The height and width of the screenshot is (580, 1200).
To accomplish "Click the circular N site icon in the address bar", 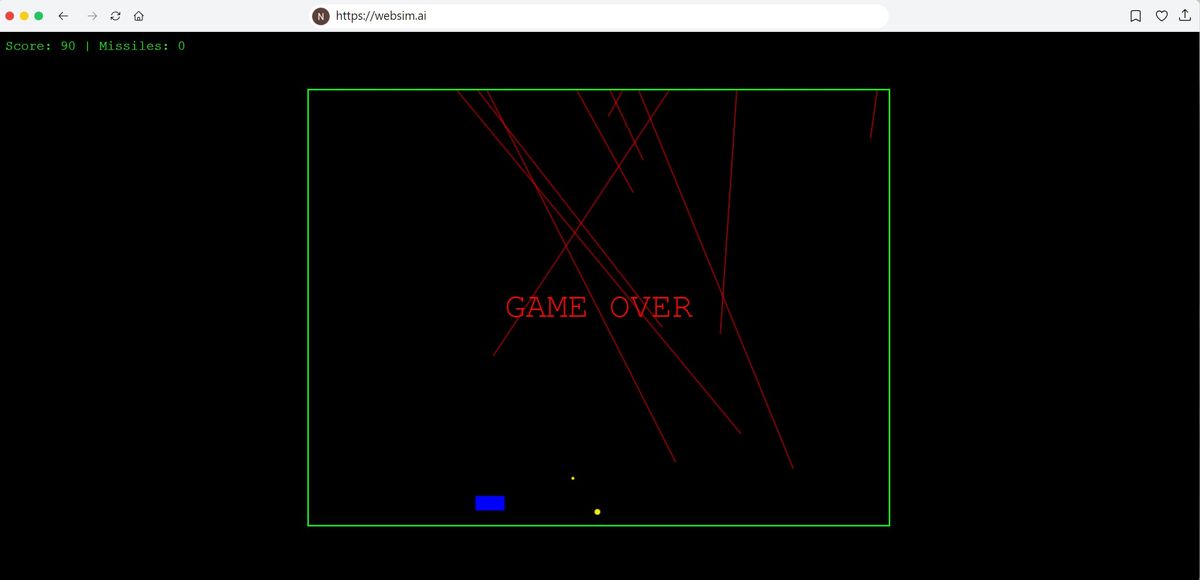I will pos(320,16).
